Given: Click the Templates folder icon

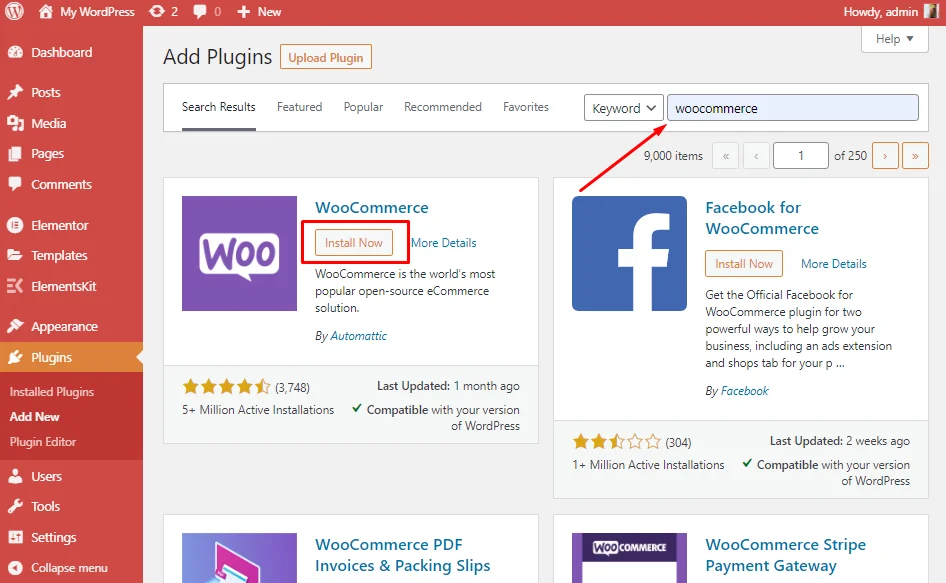Looking at the screenshot, I should tap(15, 255).
